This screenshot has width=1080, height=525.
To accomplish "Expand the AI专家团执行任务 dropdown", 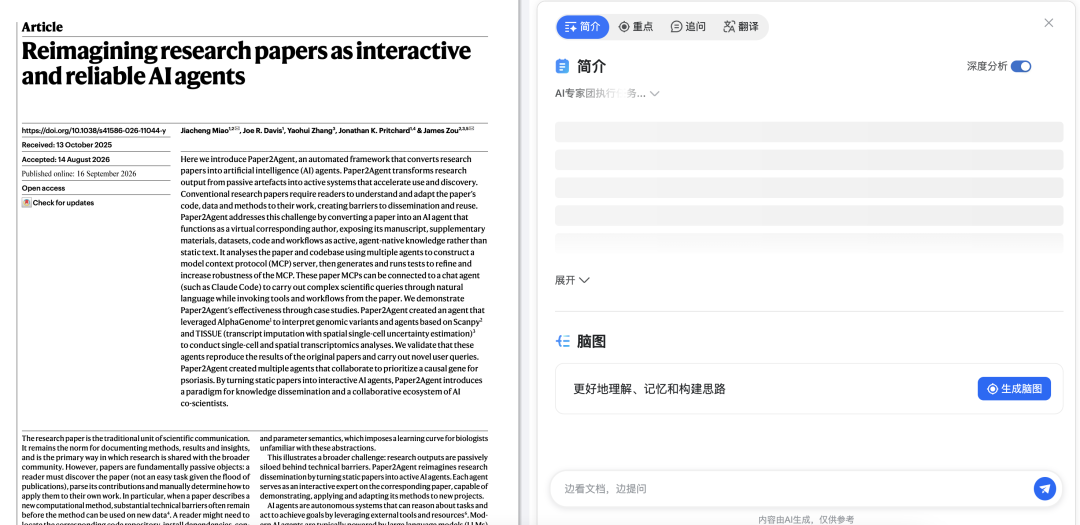I will pos(608,94).
